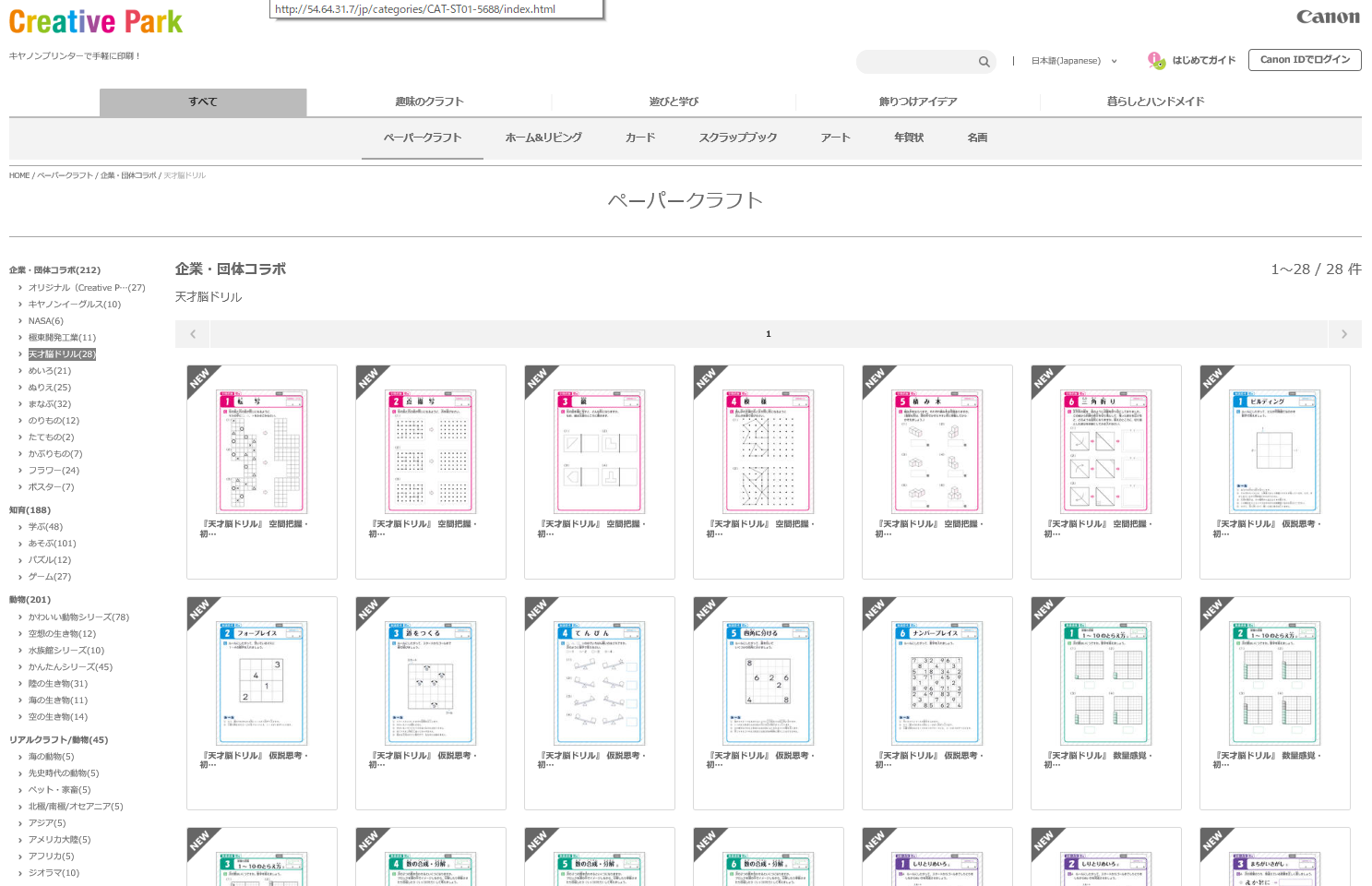Screen dimensions: 1372x886
Task: Open the ナンバープレイス sheet 6 thumbnail
Action: pos(937,683)
